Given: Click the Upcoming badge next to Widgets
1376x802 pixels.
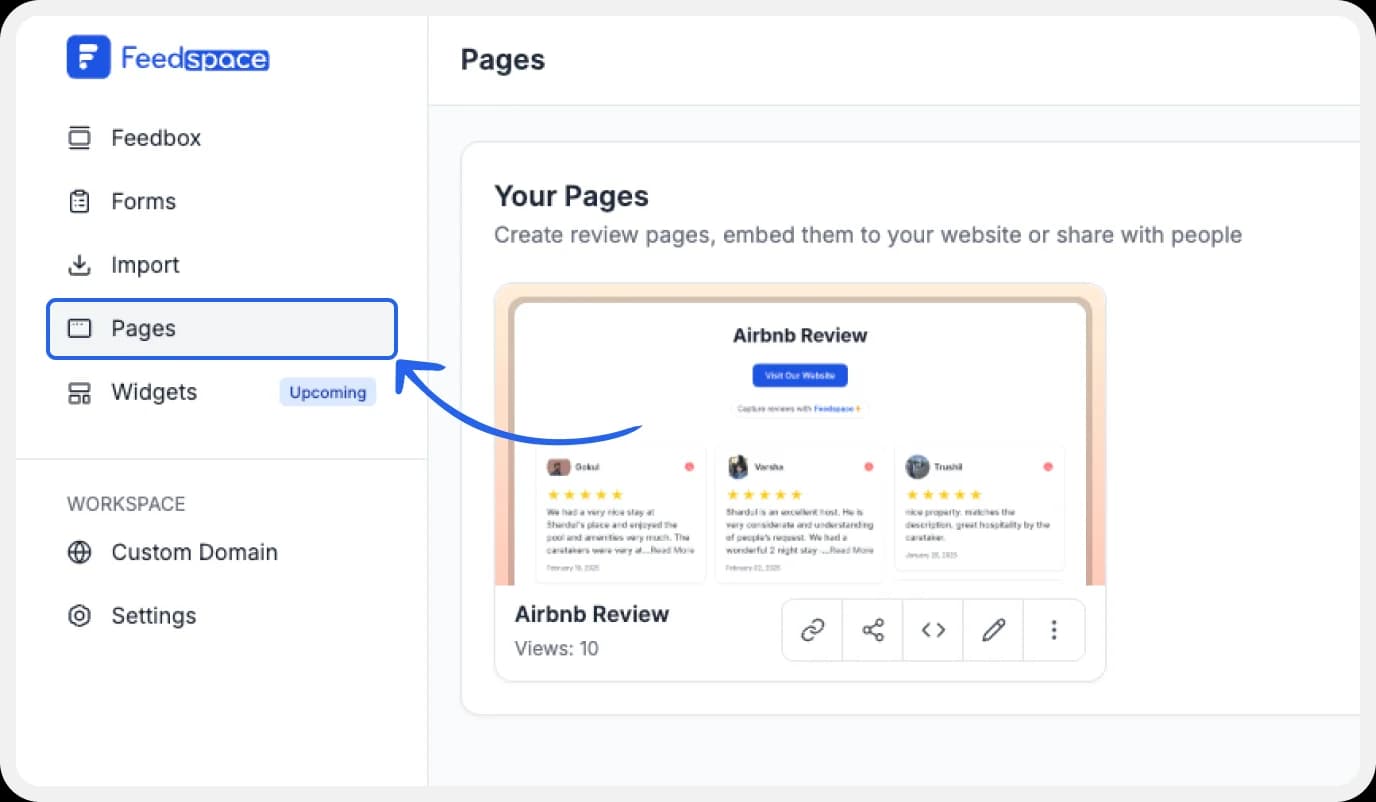Looking at the screenshot, I should [327, 393].
